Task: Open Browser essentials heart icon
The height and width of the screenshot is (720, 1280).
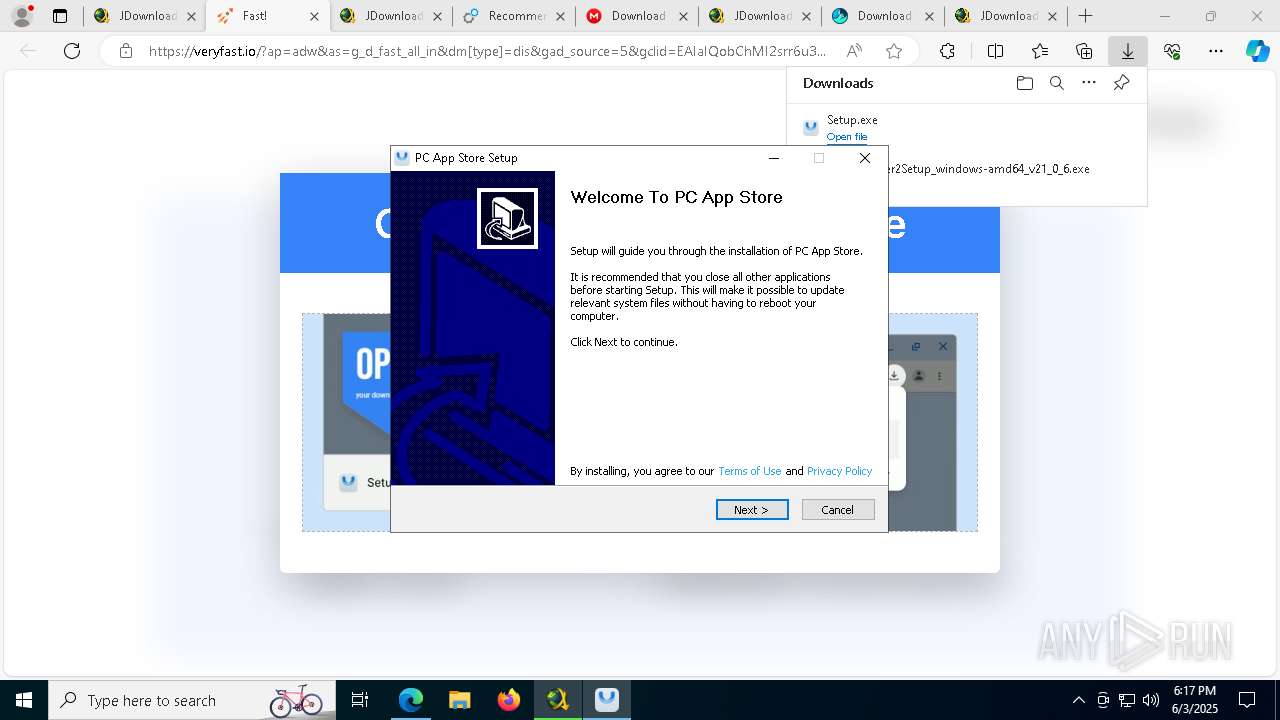Action: [x=1172, y=51]
